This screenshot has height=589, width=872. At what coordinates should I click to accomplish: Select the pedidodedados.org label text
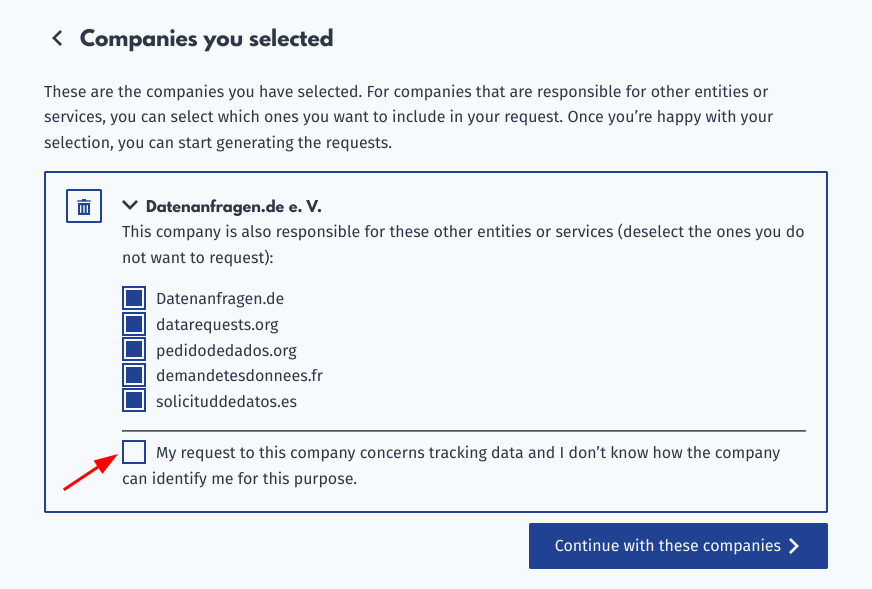click(x=226, y=350)
